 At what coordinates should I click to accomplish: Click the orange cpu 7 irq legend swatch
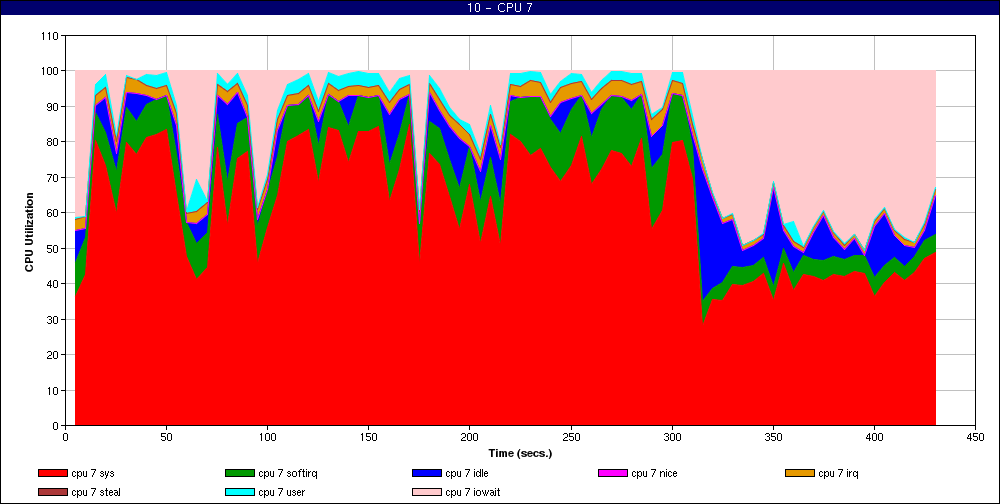800,473
